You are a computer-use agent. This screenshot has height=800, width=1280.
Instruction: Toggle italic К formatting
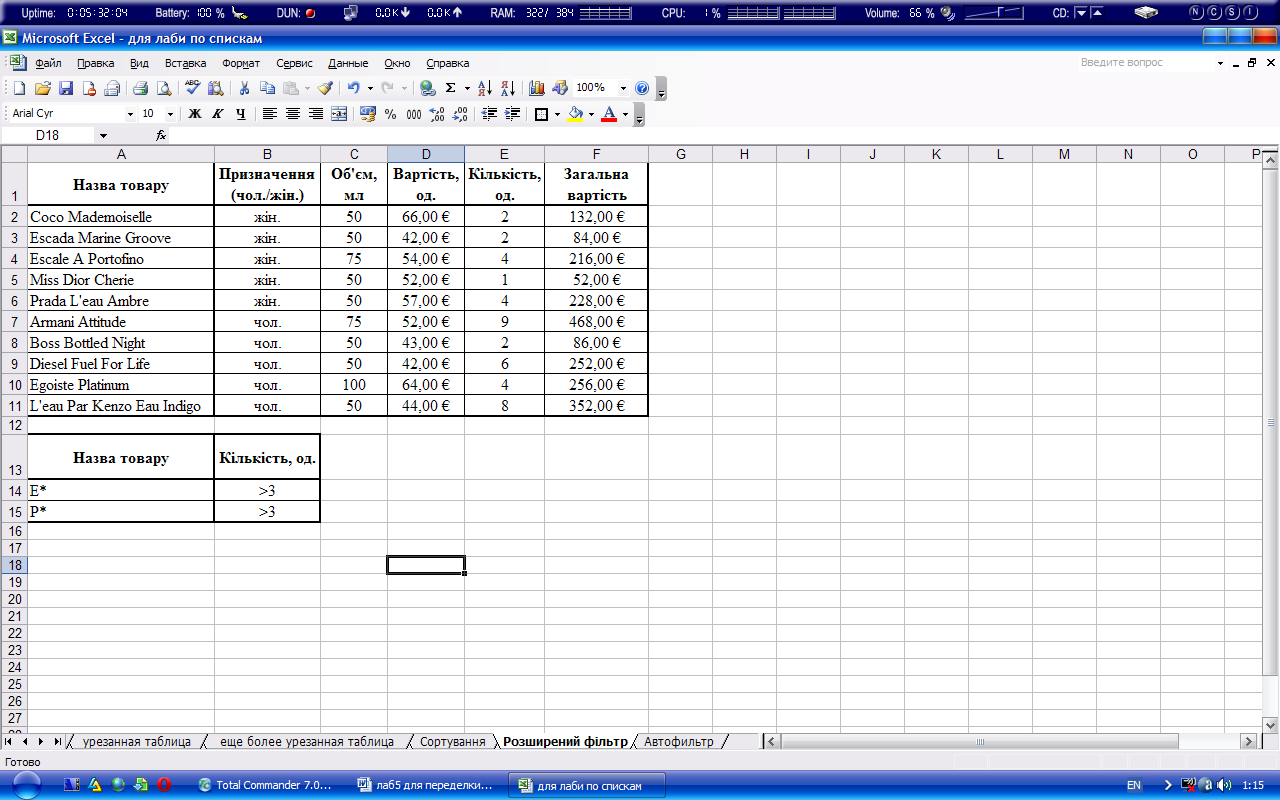tap(218, 114)
